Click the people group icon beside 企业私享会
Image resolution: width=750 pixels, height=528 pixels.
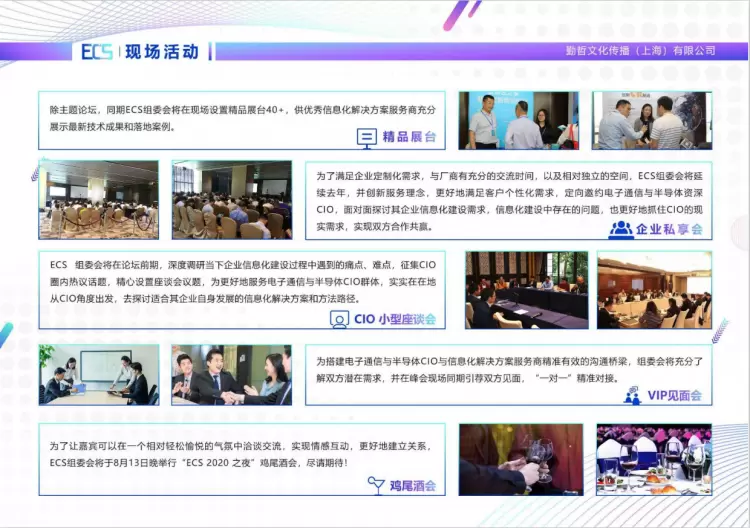point(620,229)
